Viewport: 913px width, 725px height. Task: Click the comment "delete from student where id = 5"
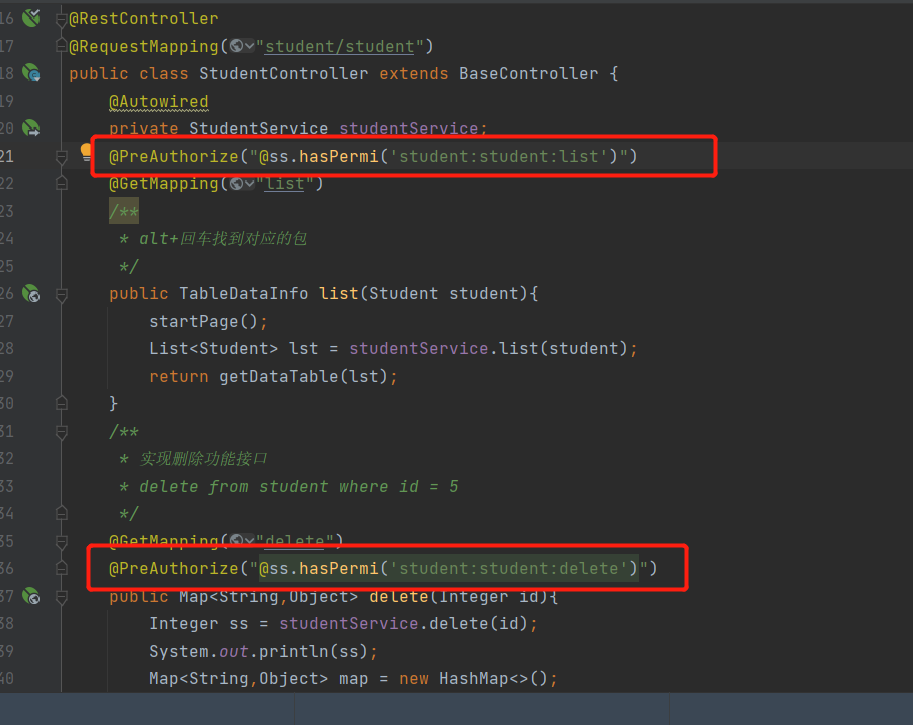[x=299, y=486]
